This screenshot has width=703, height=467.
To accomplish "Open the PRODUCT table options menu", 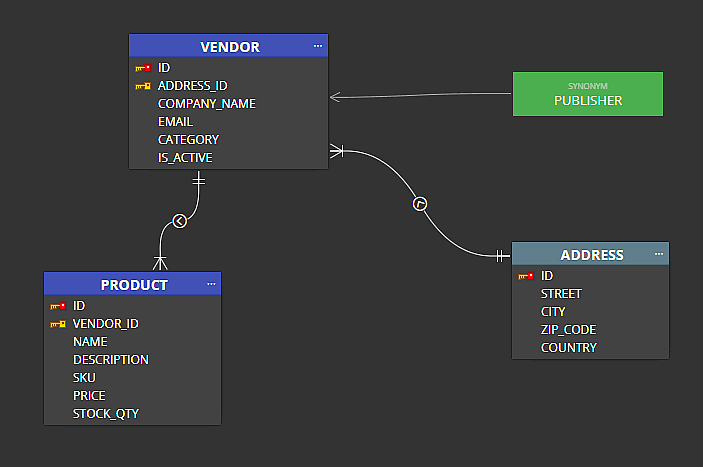I will 211,284.
